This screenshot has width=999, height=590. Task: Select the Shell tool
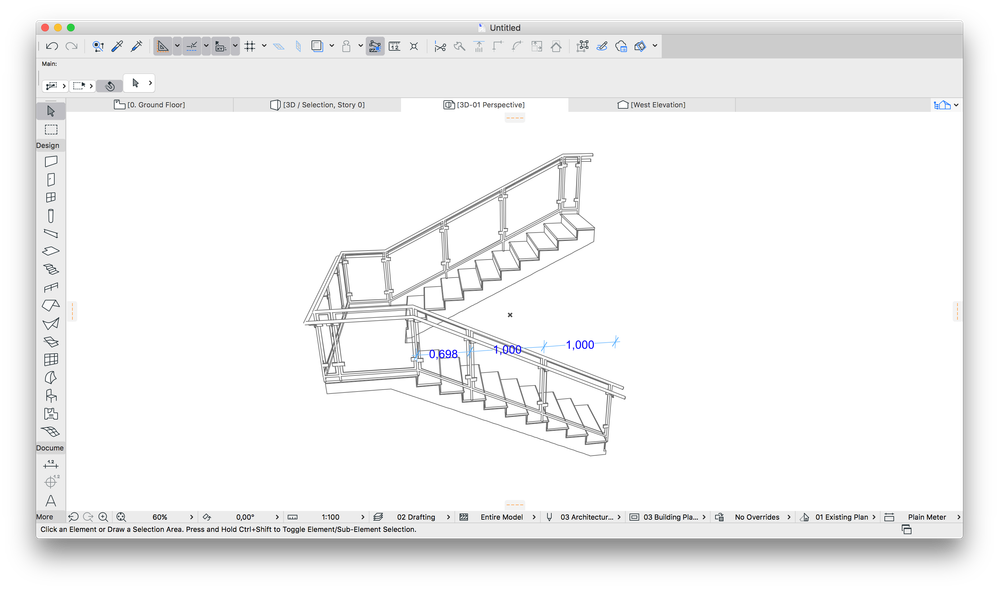[51, 324]
